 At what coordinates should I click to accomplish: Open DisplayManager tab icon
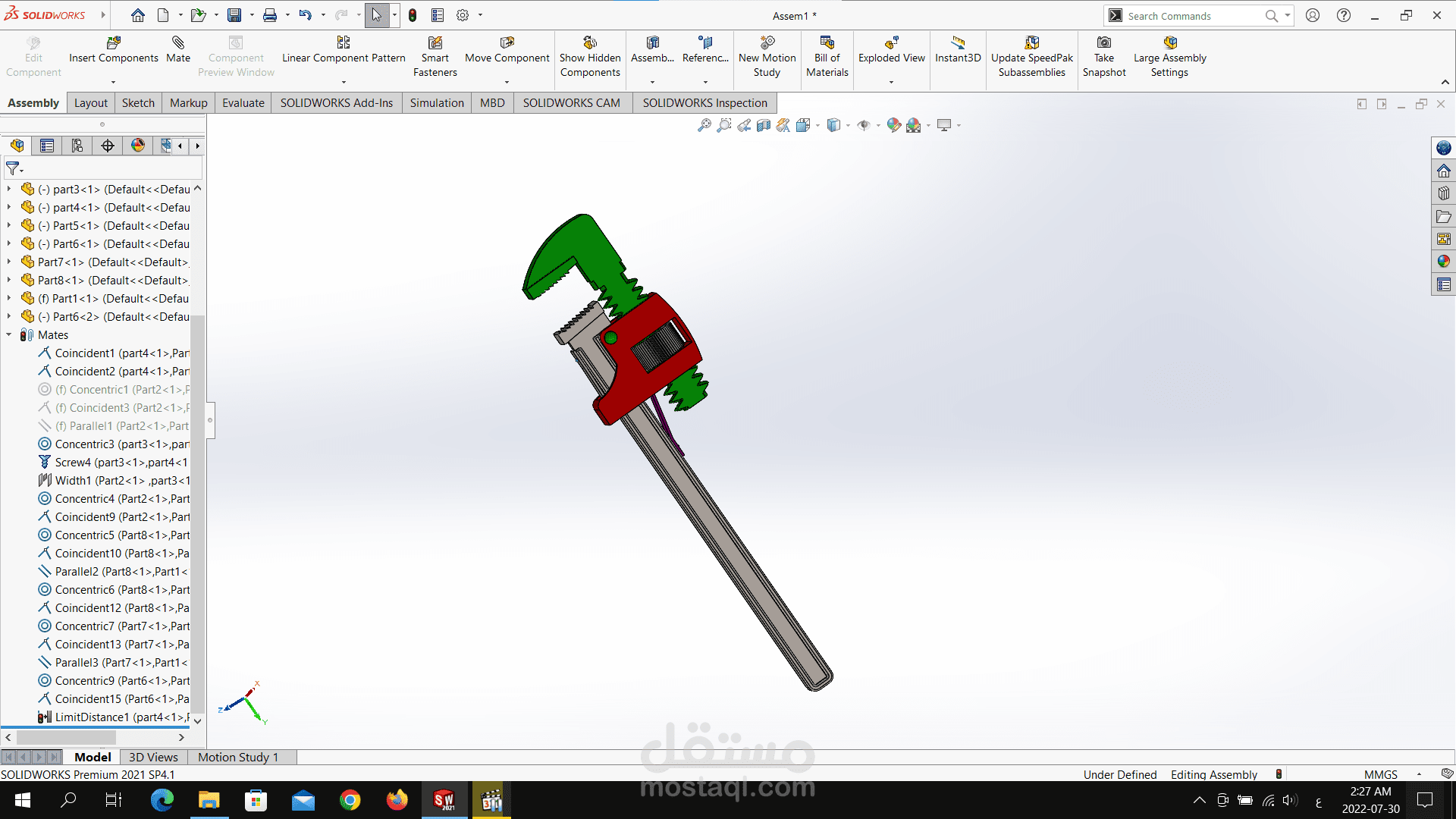138,146
